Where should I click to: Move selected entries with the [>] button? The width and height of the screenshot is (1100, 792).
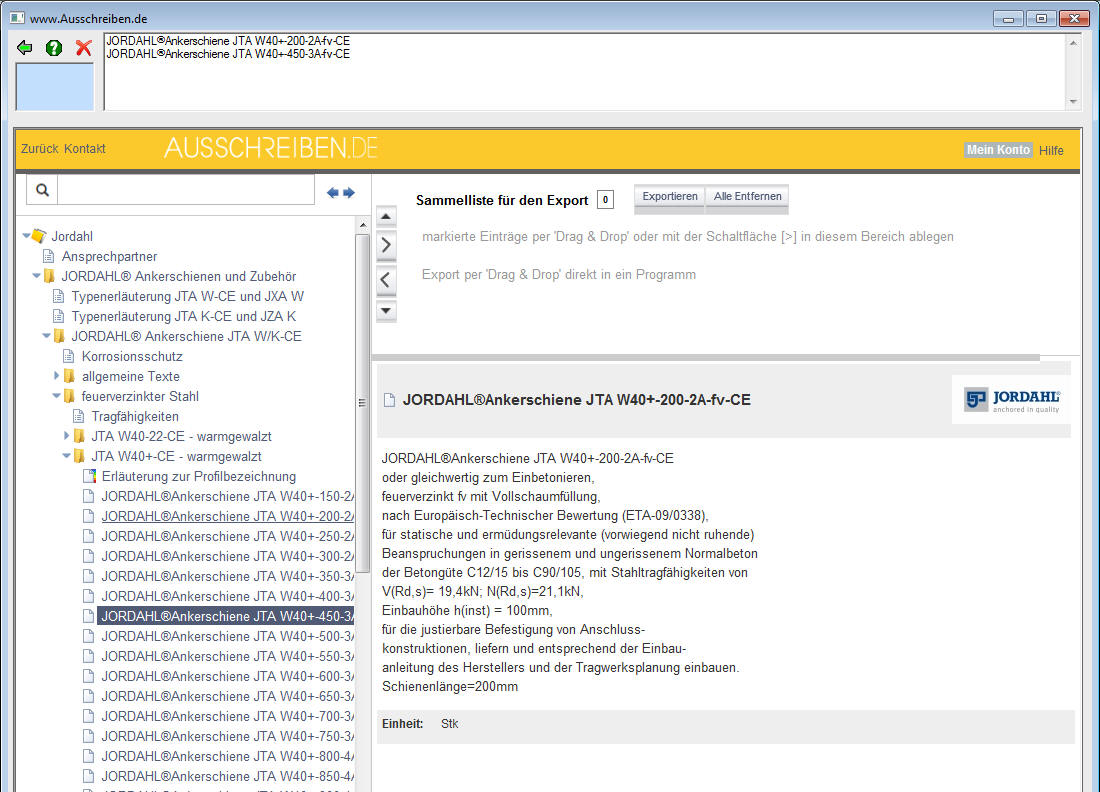click(x=387, y=245)
